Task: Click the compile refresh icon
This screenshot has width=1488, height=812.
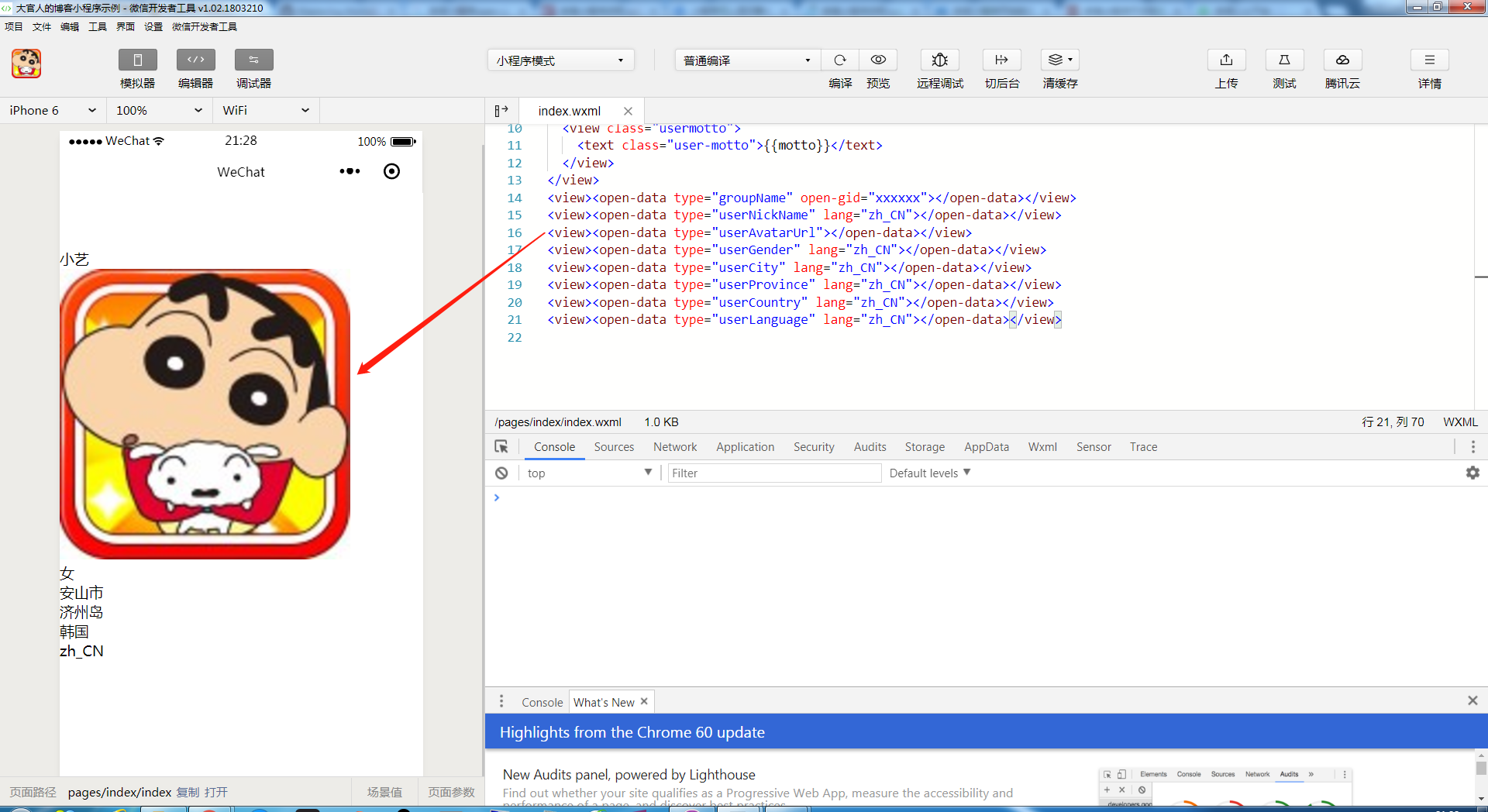Action: click(x=840, y=60)
